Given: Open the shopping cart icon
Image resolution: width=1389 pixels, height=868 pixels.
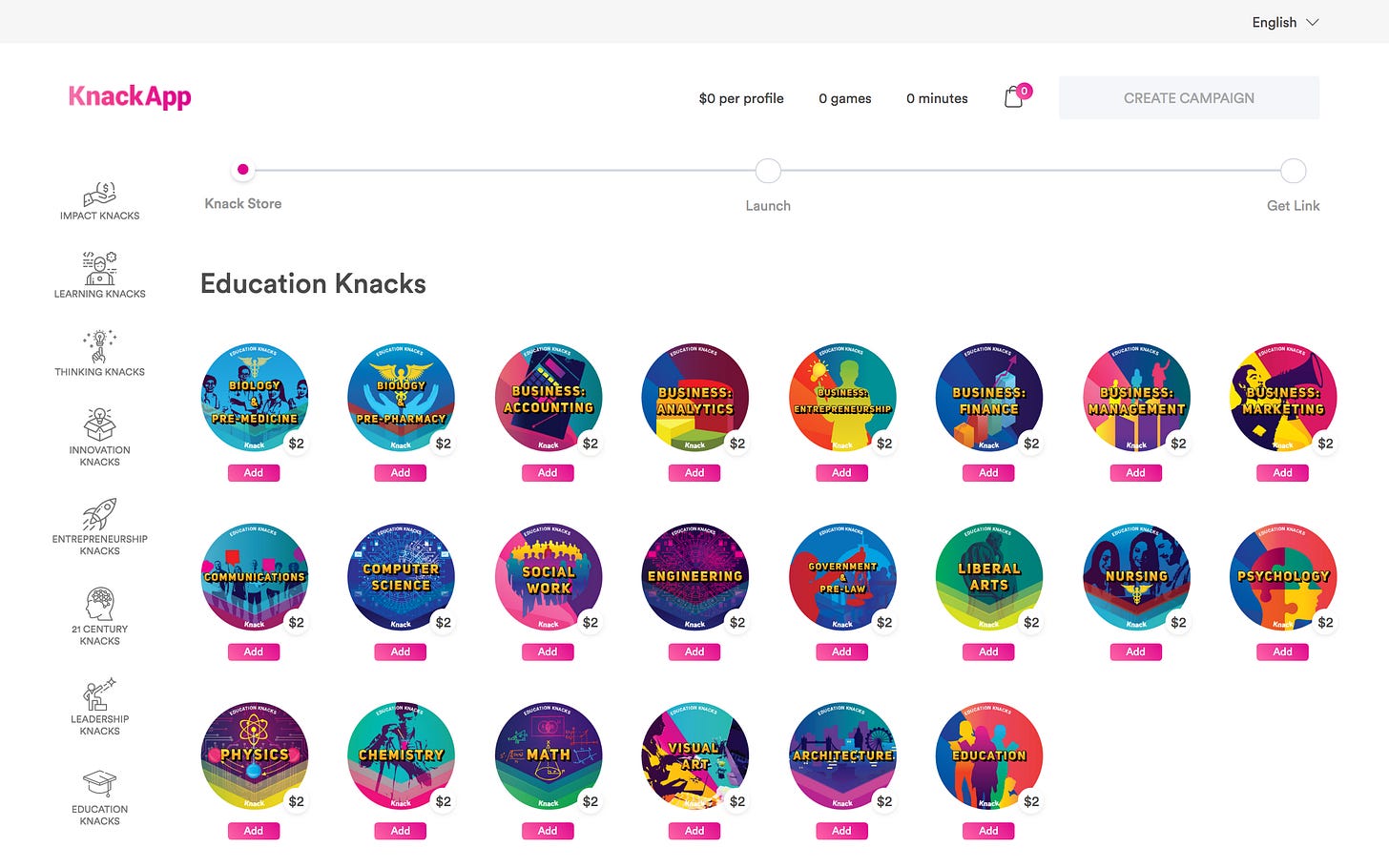Looking at the screenshot, I should click(1014, 97).
